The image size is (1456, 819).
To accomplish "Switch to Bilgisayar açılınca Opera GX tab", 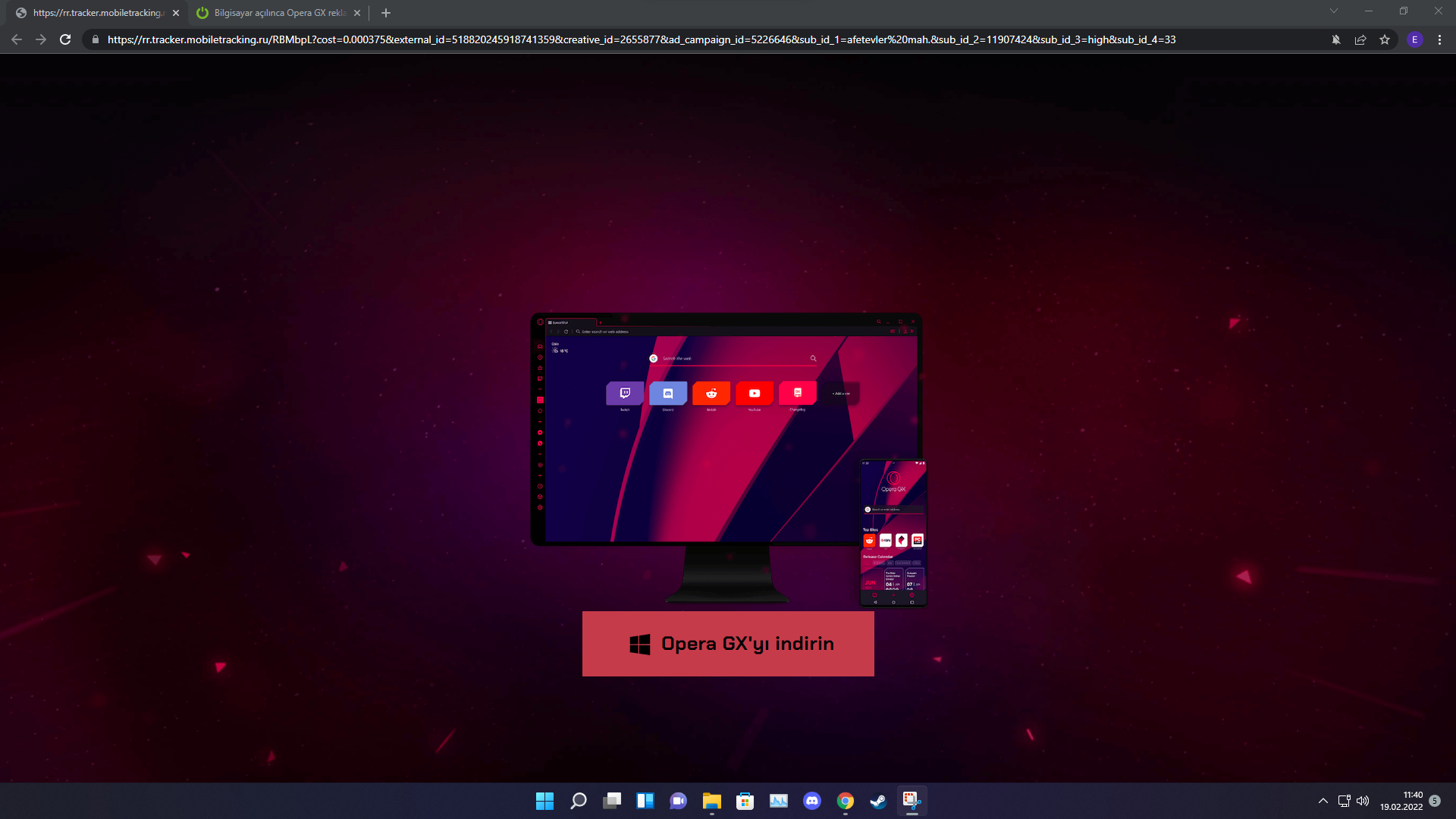I will [x=279, y=13].
